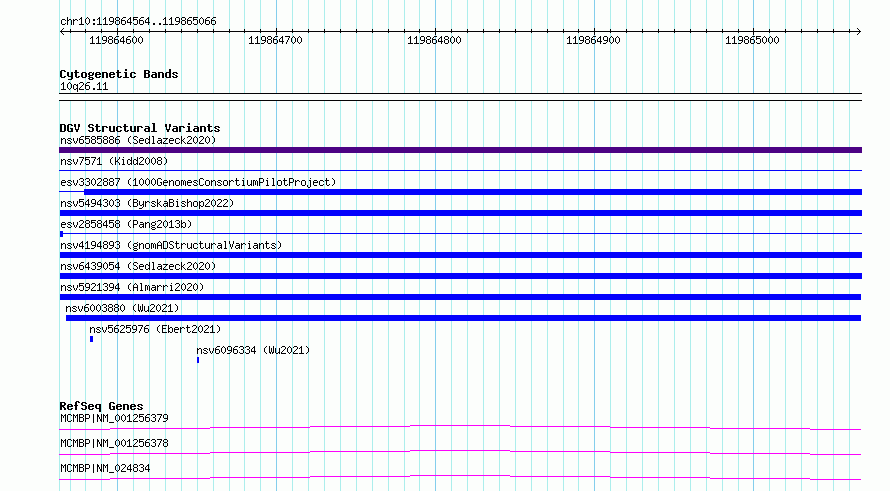The image size is (890, 491).
Task: Click ruler position label 119864800
Action: pos(434,40)
